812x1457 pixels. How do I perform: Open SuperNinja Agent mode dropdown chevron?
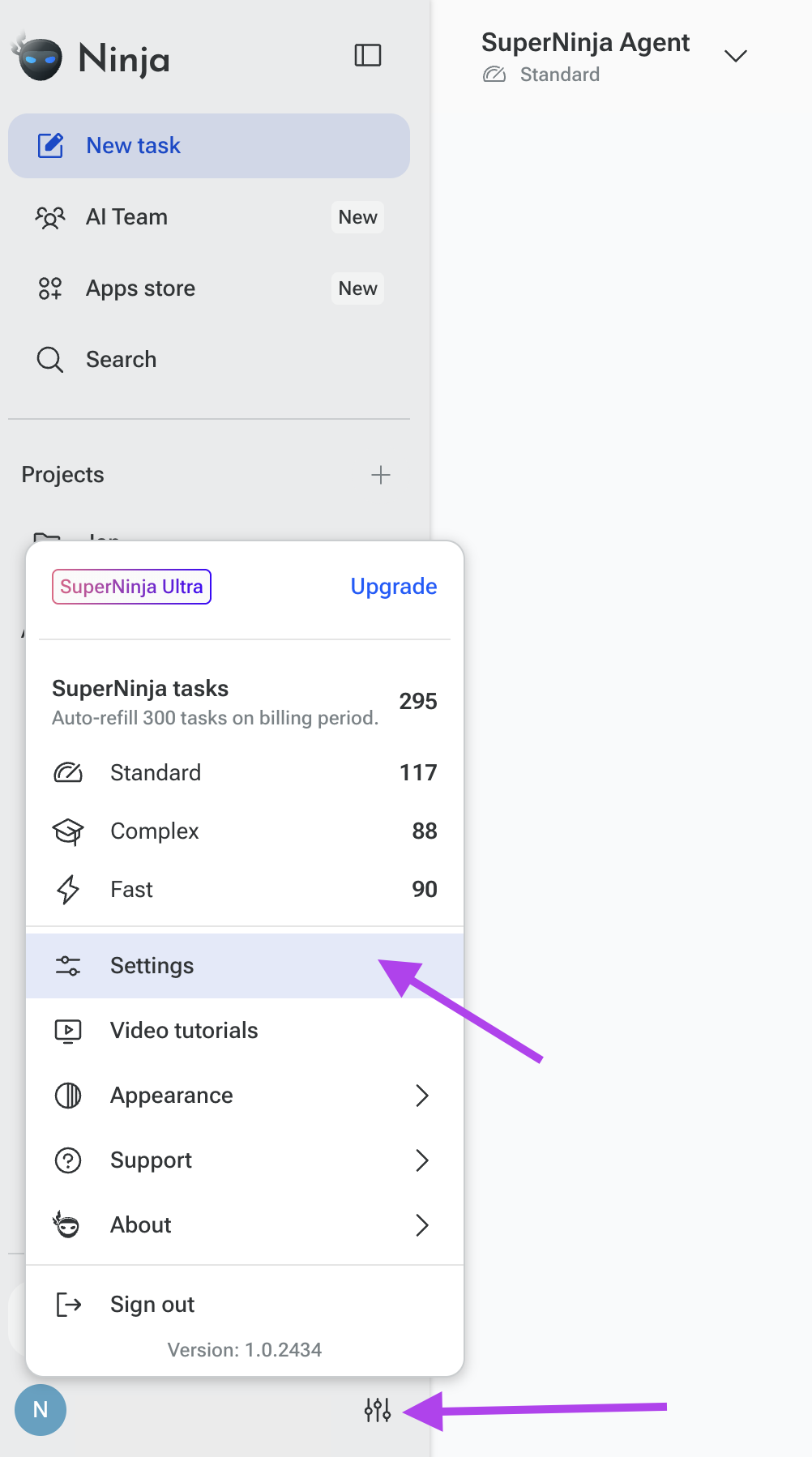click(x=736, y=56)
